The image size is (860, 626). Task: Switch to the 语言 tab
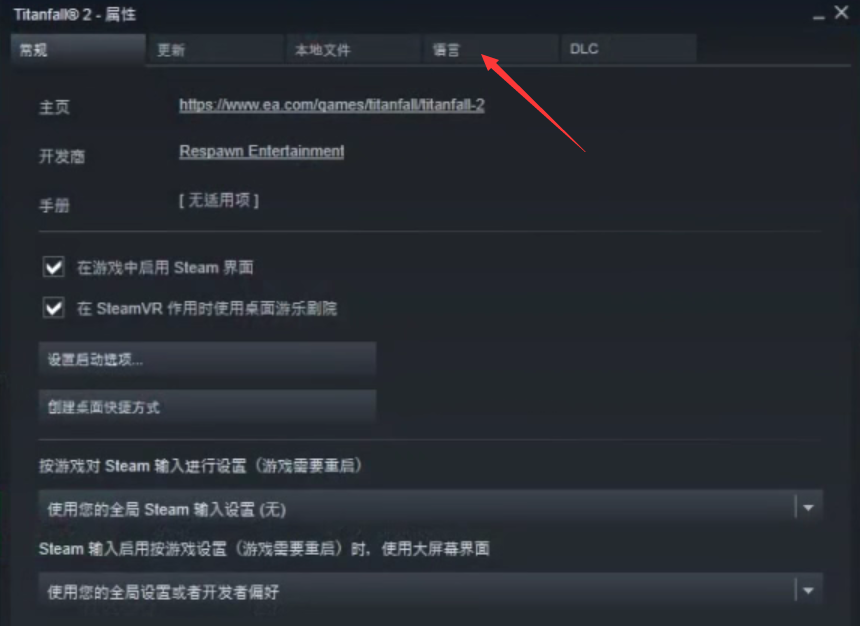point(490,50)
